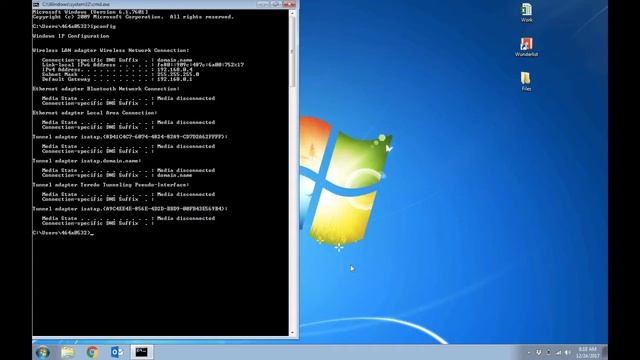Click the IPv4 Address 192.168.0.4 line

[x=117, y=70]
